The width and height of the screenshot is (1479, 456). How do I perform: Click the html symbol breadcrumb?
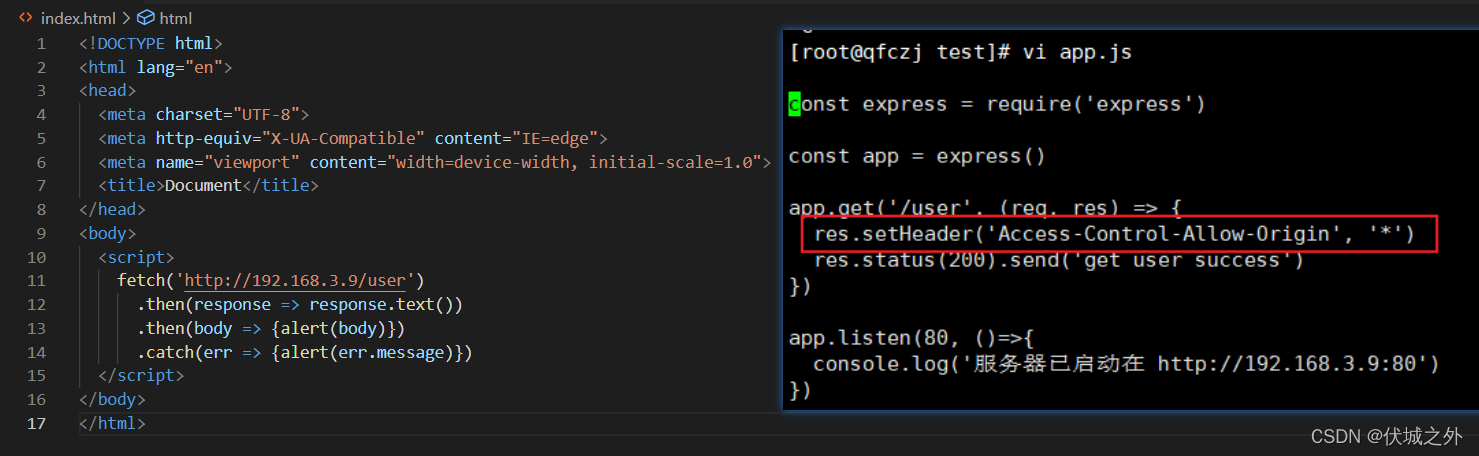(x=175, y=18)
